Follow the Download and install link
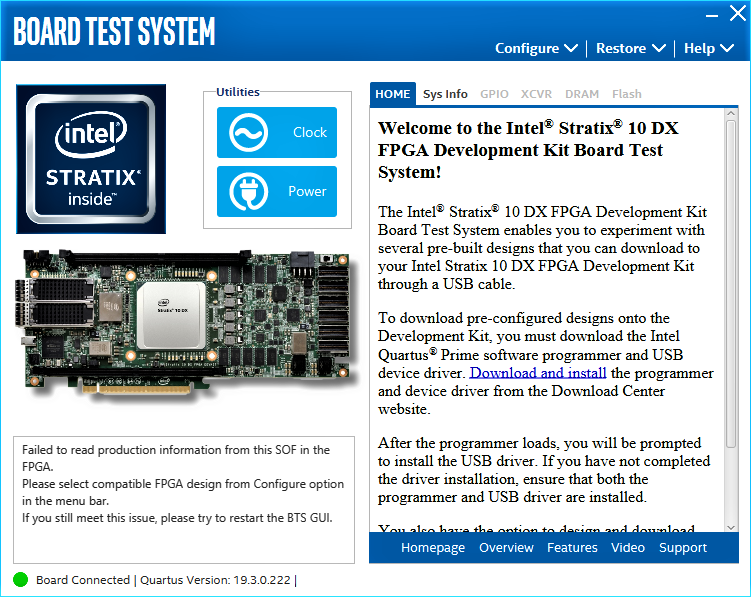This screenshot has height=597, width=751. click(538, 373)
